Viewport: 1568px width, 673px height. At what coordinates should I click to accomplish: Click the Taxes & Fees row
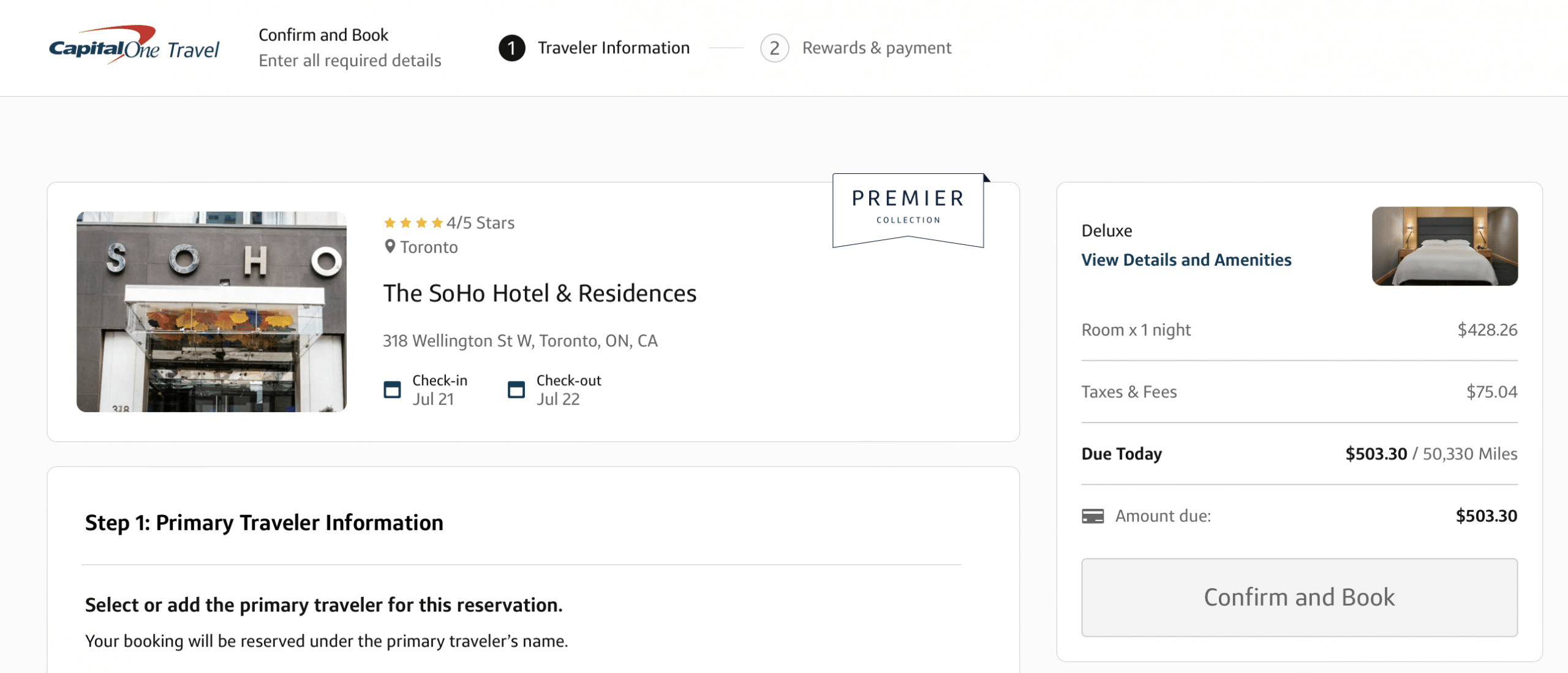pyautogui.click(x=1298, y=392)
